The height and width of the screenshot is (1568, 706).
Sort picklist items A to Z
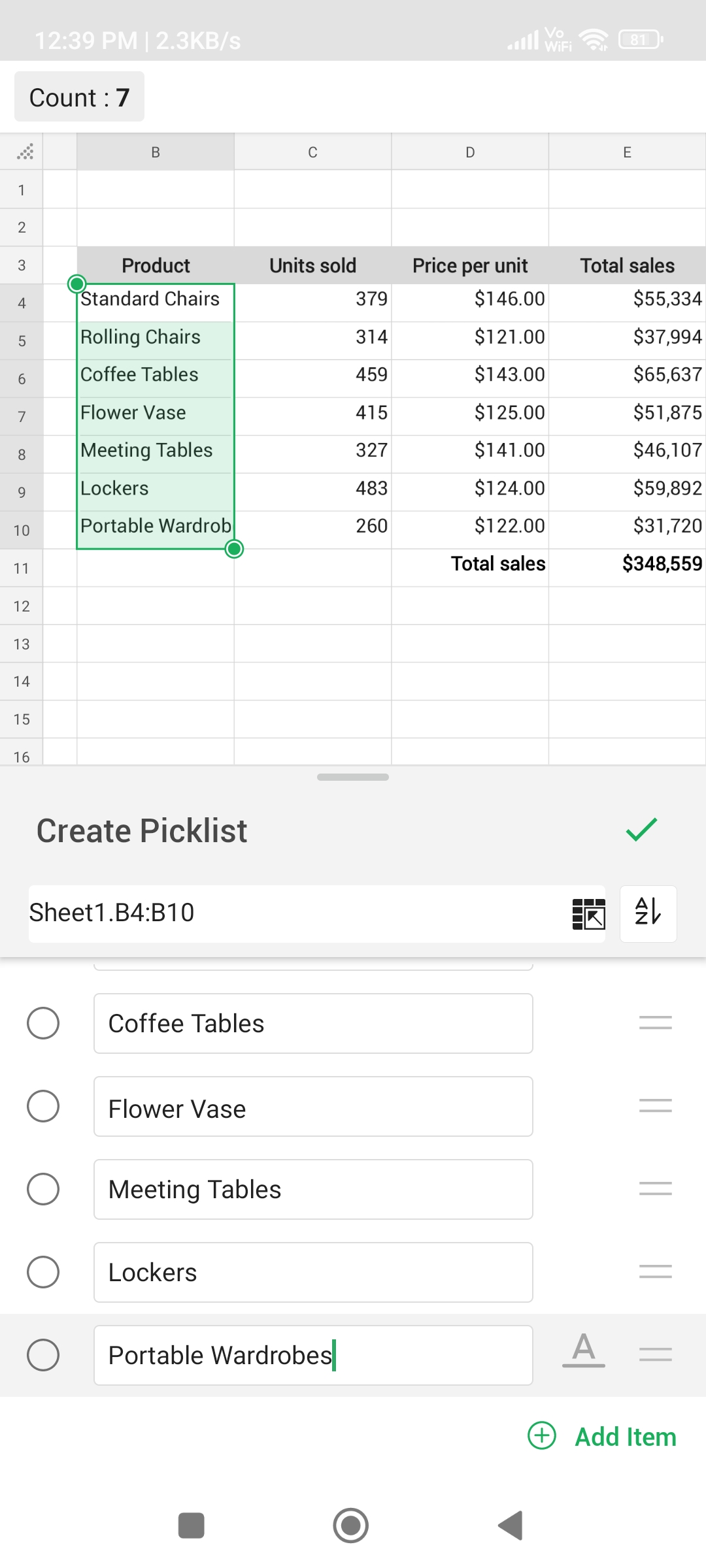pos(648,913)
